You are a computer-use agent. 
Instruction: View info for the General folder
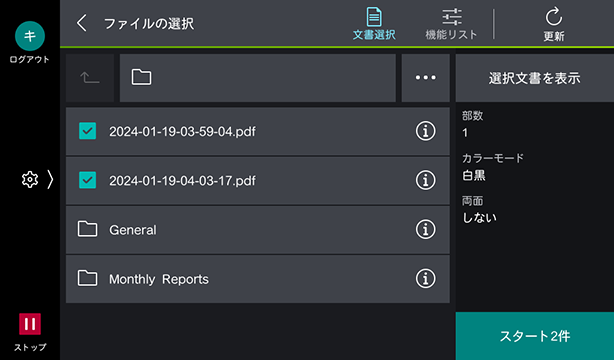[425, 229]
